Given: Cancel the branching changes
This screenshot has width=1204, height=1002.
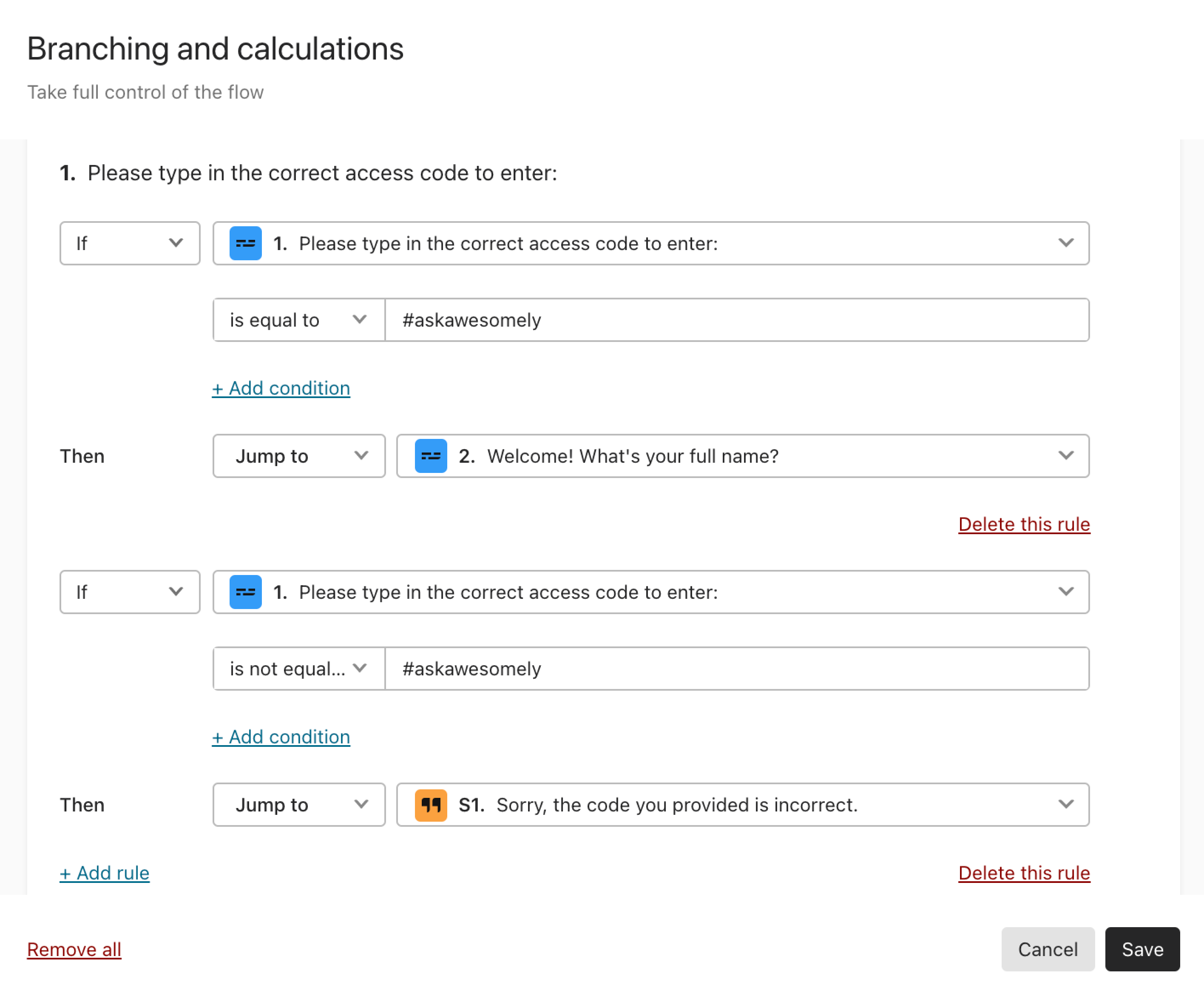Looking at the screenshot, I should point(1048,949).
